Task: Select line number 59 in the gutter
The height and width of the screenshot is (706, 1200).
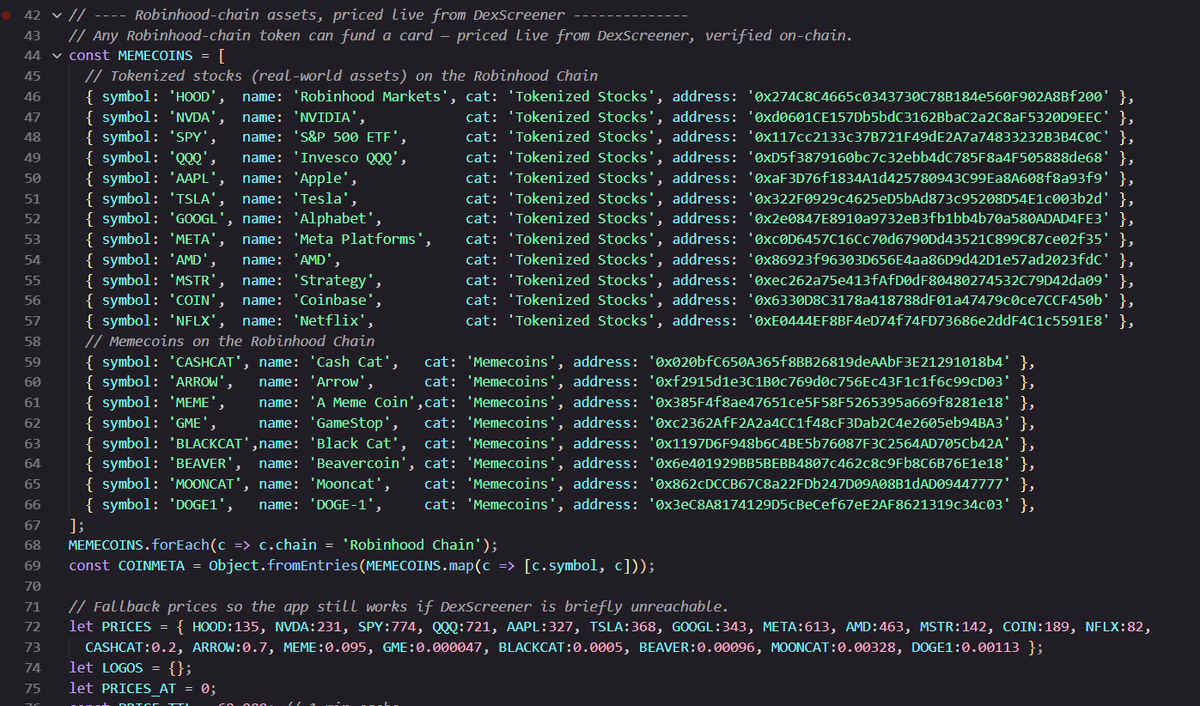Action: (31, 362)
